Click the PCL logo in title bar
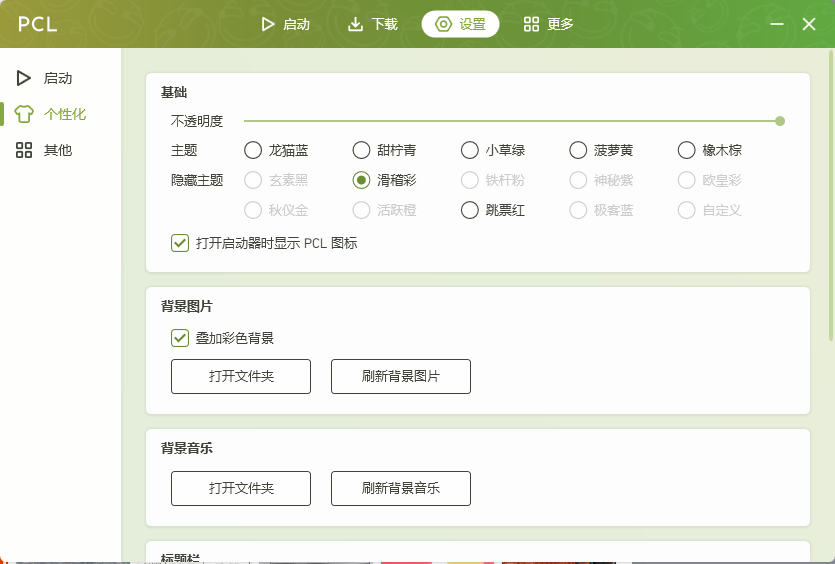 pyautogui.click(x=37, y=24)
